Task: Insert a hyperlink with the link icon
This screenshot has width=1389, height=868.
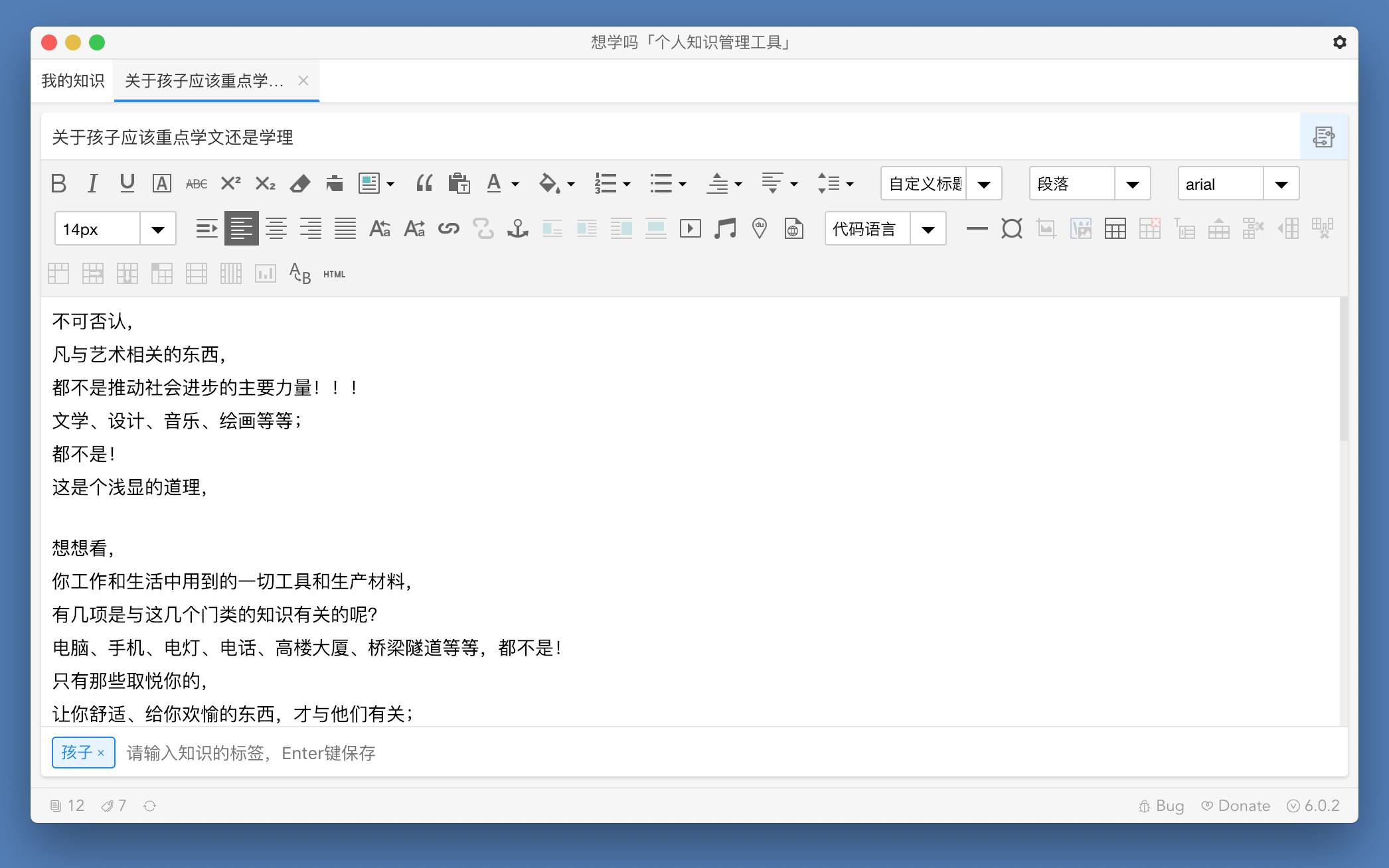Action: [449, 229]
